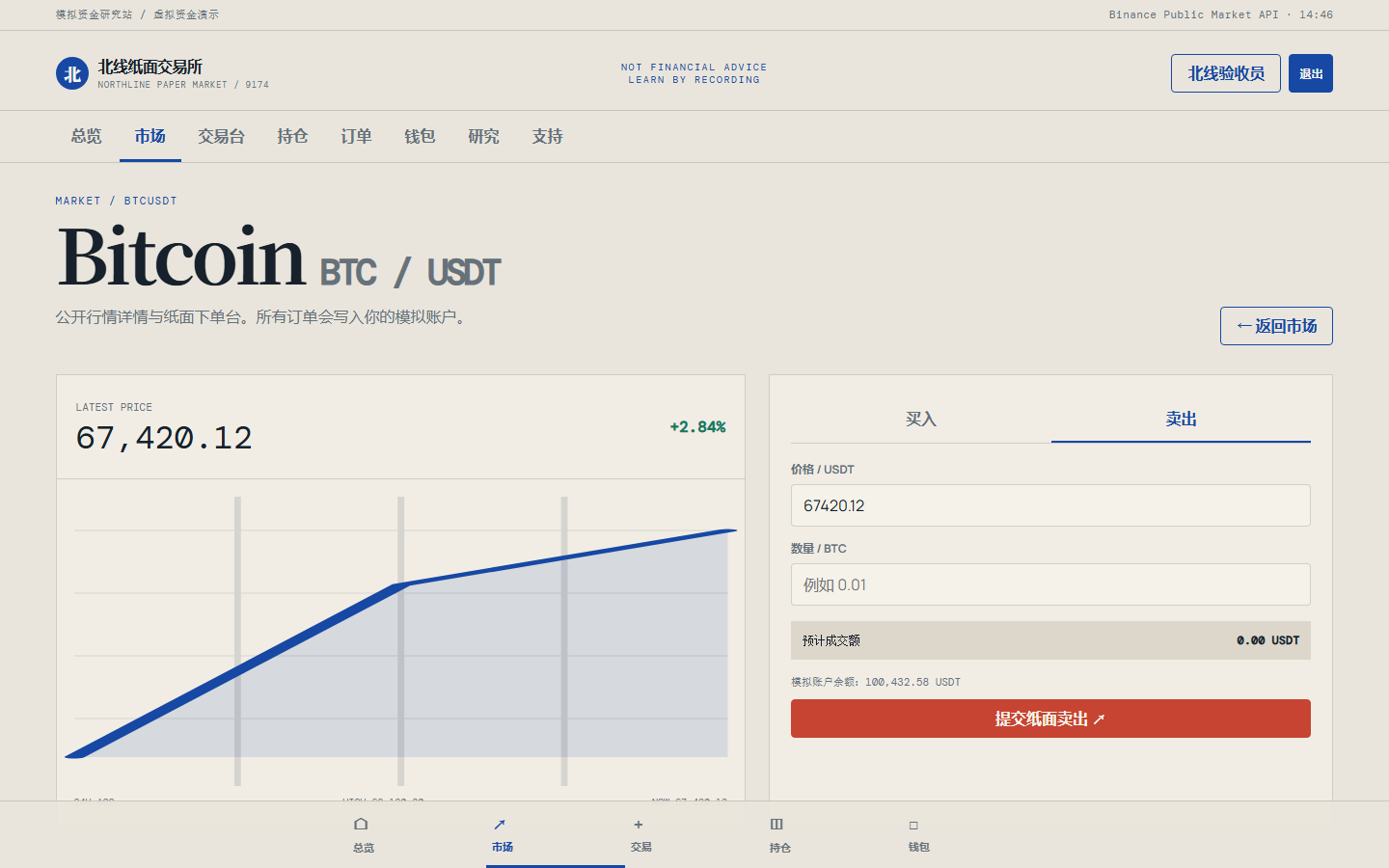Open 支持 in top navigation
This screenshot has width=1389, height=868.
pos(547,136)
